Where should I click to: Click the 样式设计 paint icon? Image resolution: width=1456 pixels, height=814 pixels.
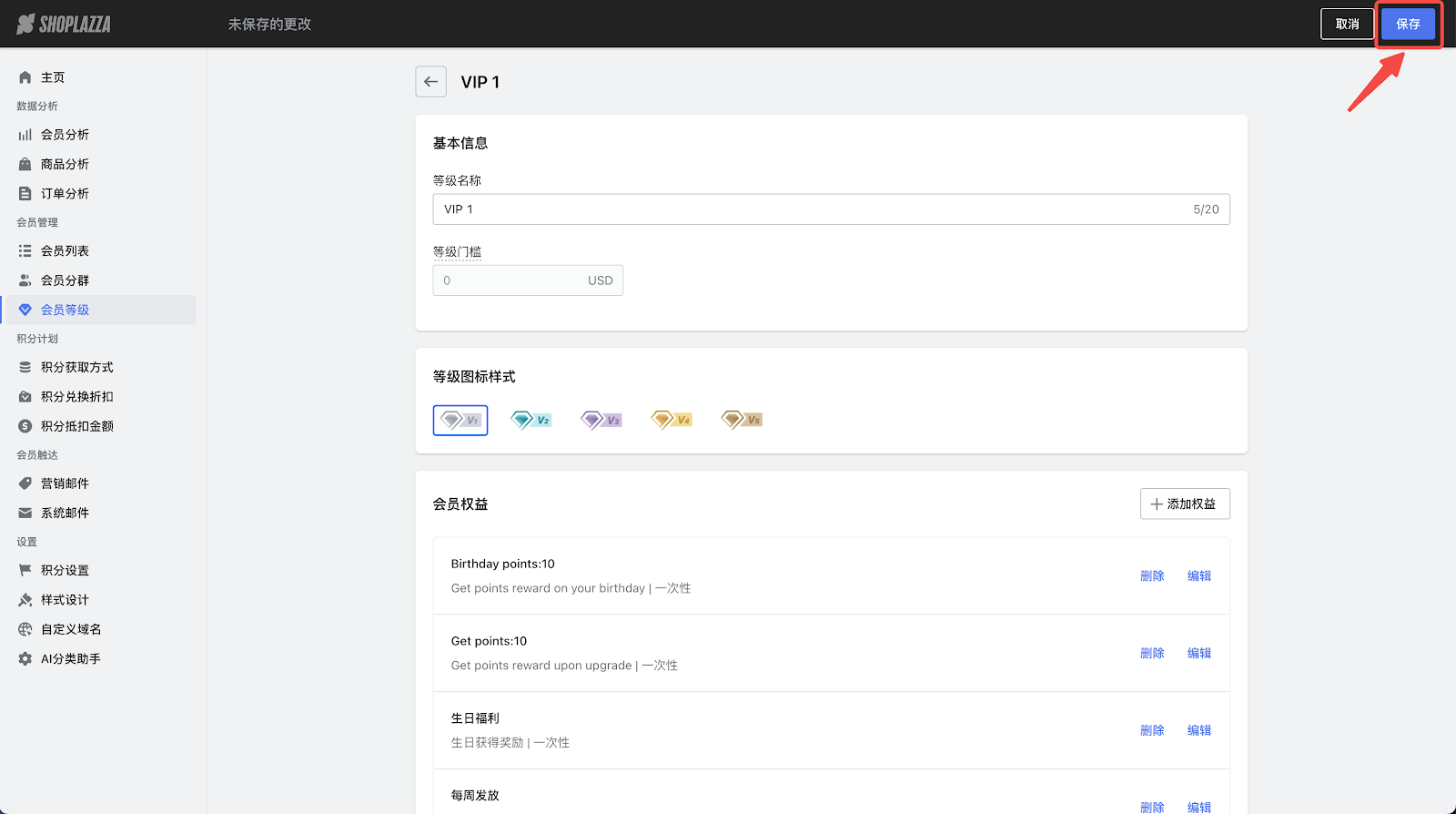point(25,600)
